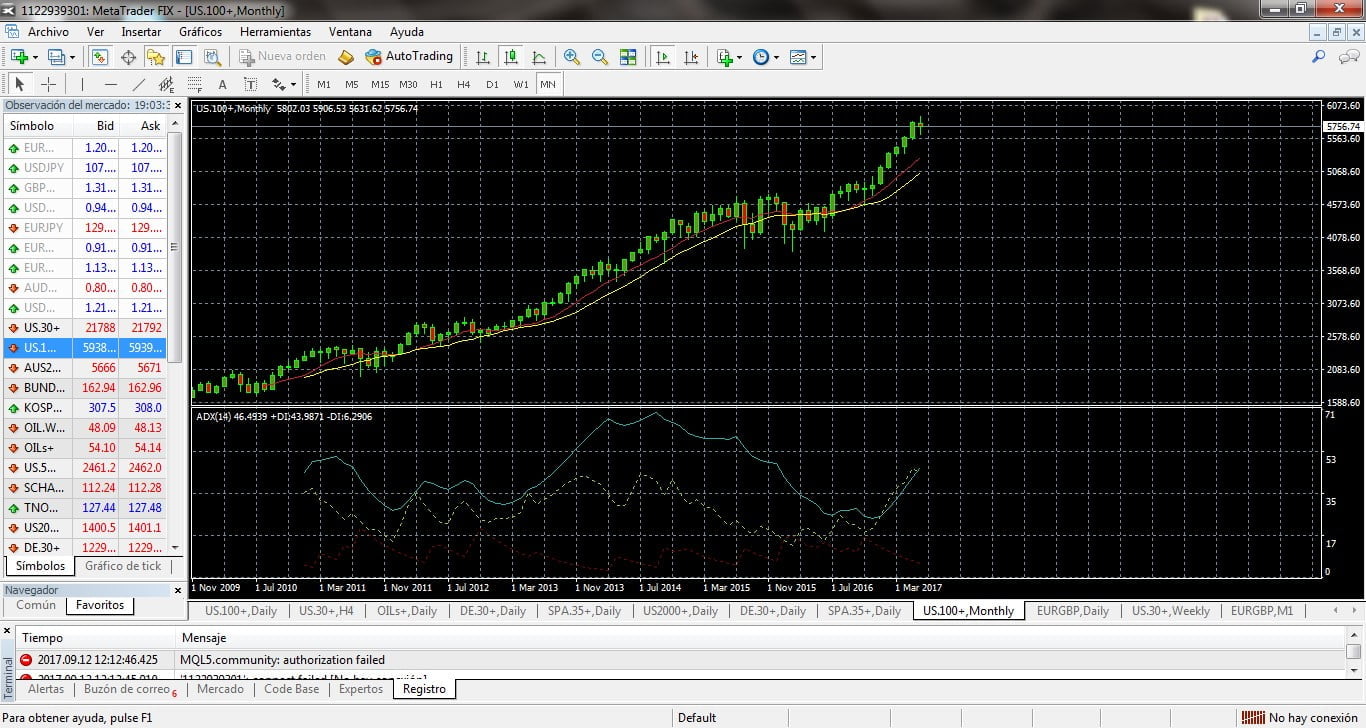Draw a trendline with the diagonal line tool
The image size is (1366, 728).
[x=139, y=85]
